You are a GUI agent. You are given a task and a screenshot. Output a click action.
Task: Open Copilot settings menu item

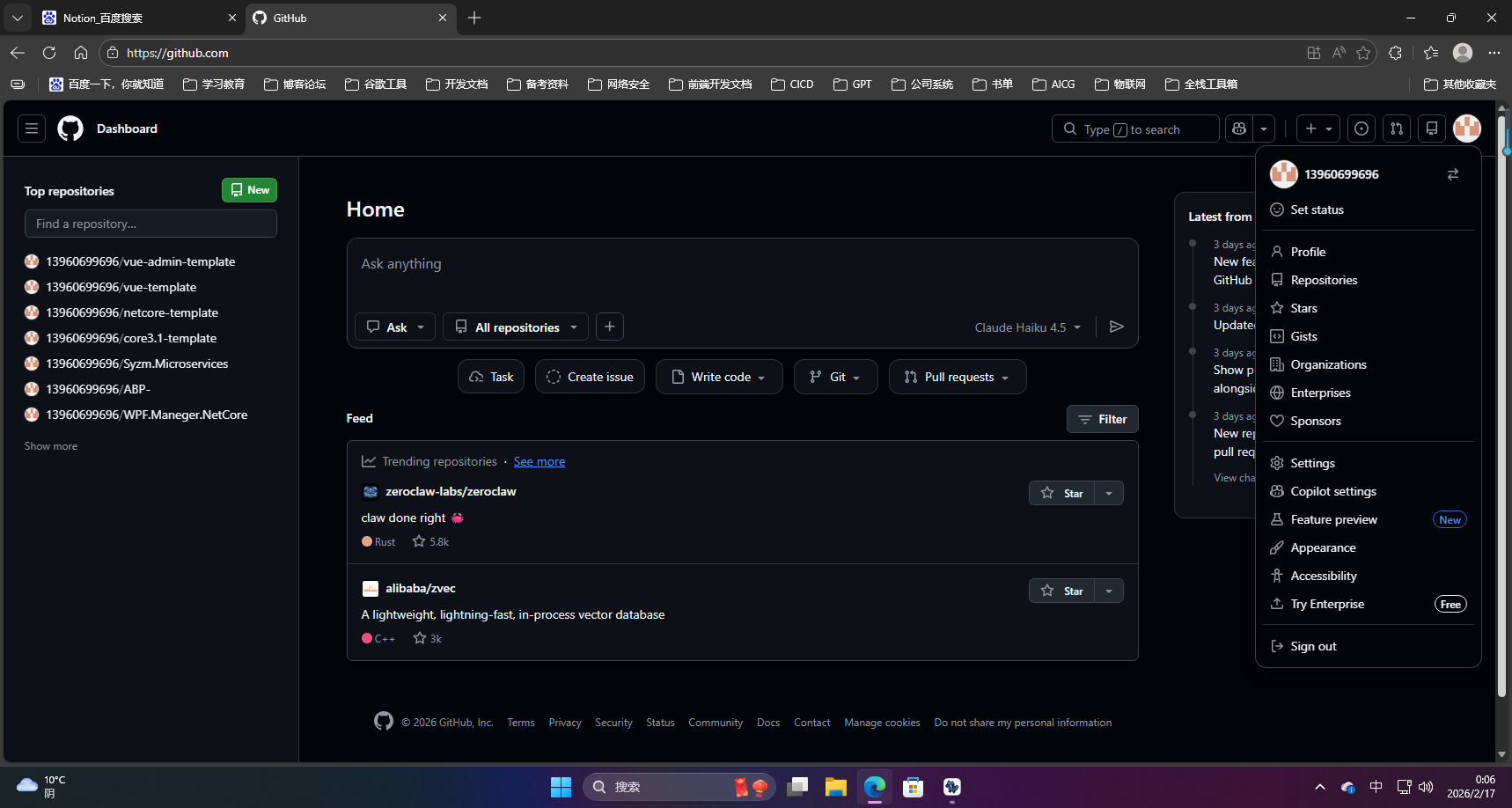pos(1369,491)
